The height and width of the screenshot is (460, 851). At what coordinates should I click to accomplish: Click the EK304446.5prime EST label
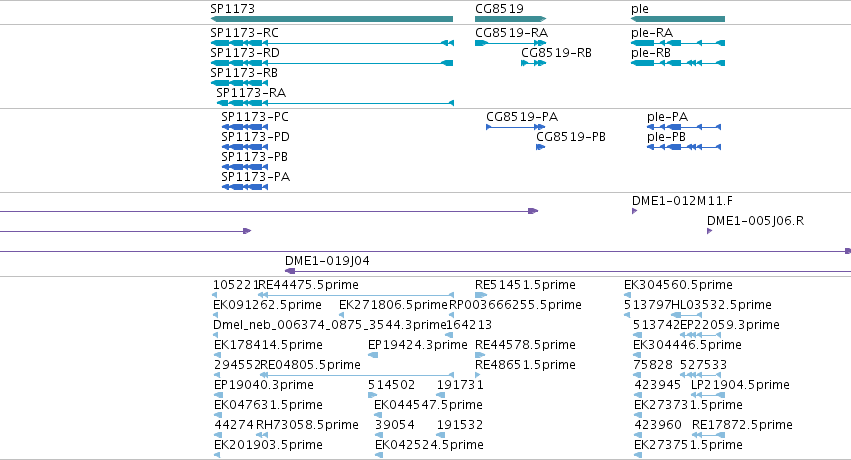[687, 345]
